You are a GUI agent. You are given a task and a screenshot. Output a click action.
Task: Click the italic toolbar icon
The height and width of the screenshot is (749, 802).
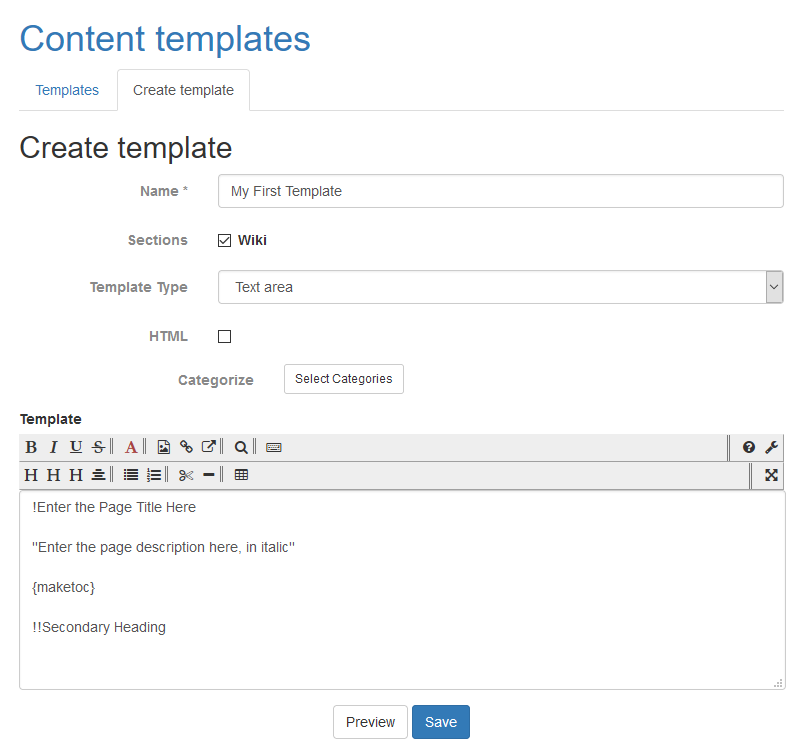(x=54, y=447)
